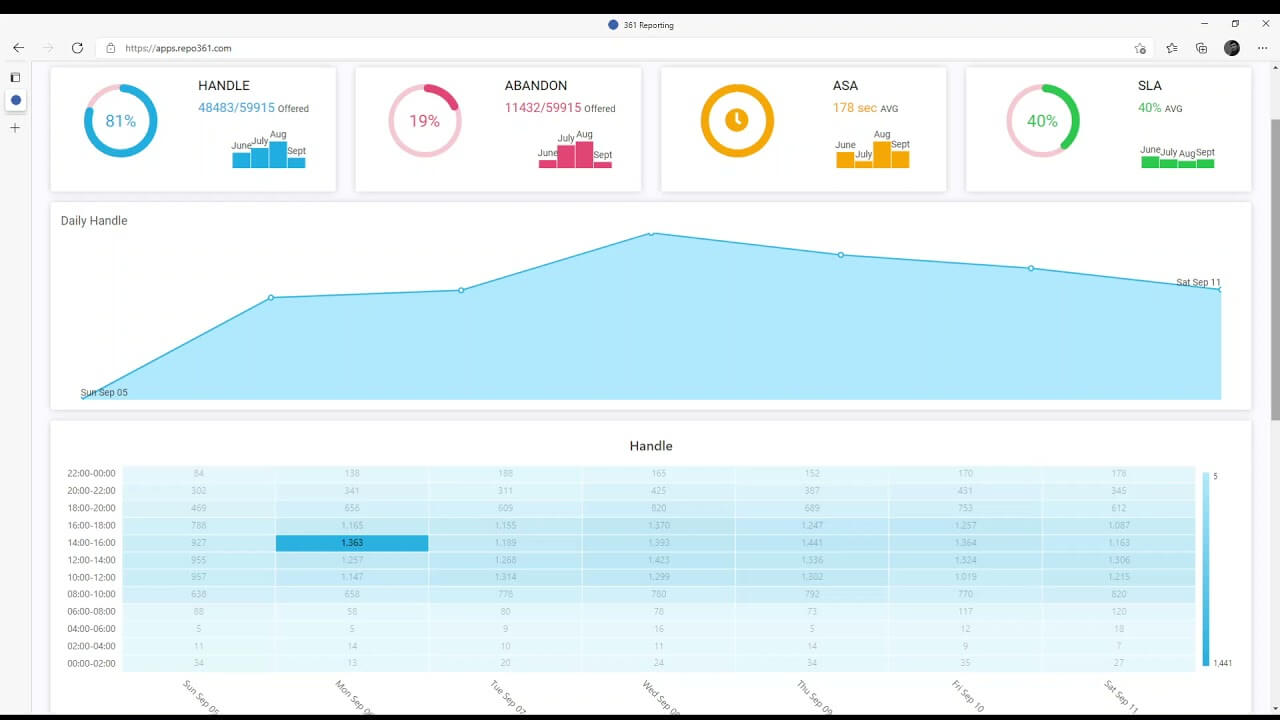Click the 14:00-16:00 row label

coord(91,543)
